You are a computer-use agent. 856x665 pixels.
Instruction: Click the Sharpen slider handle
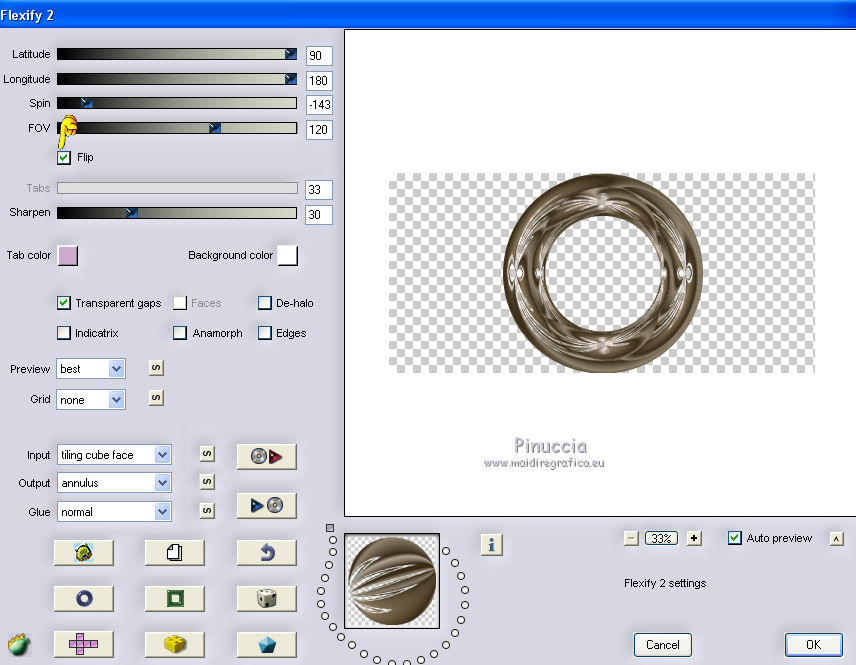[x=132, y=212]
